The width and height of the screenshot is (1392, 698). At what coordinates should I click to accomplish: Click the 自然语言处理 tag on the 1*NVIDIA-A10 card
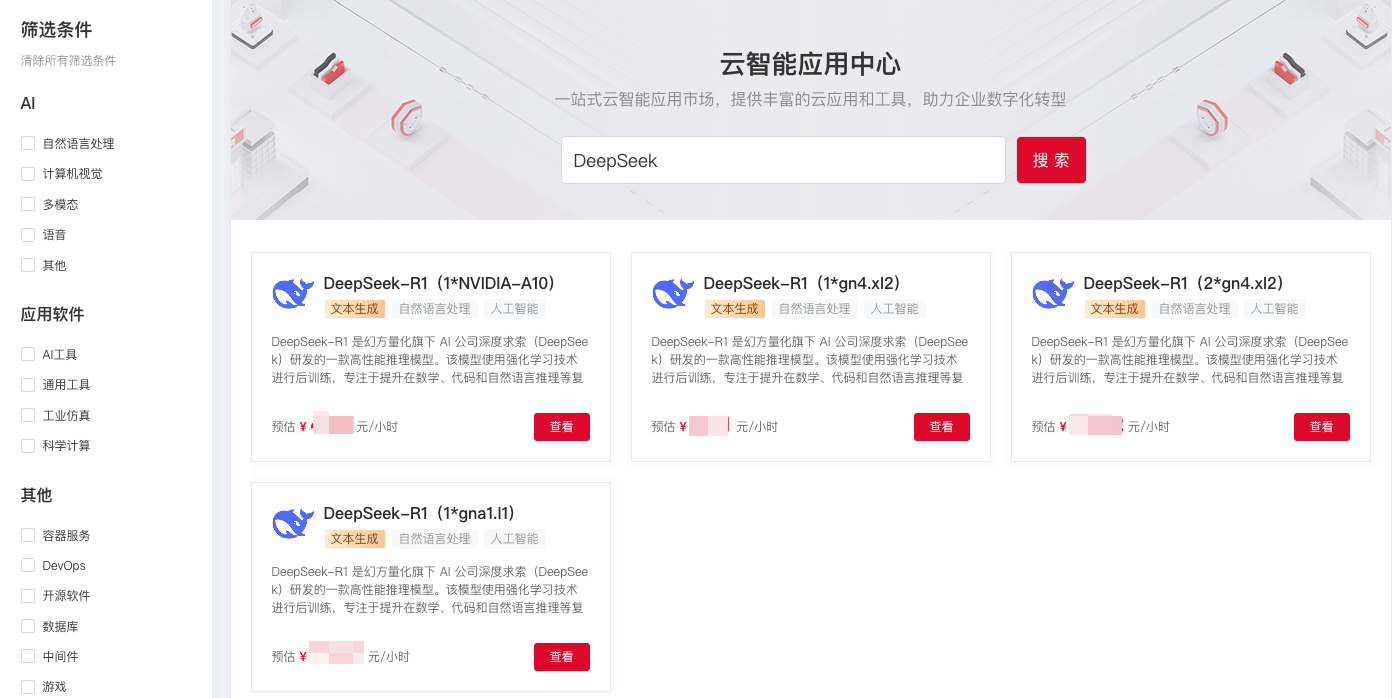pos(435,309)
